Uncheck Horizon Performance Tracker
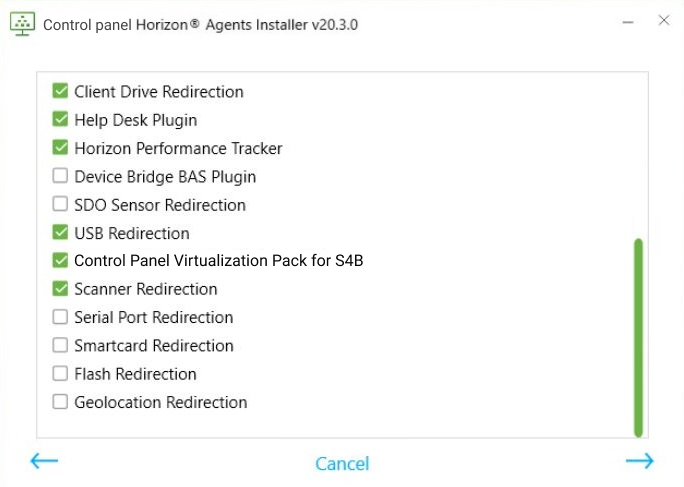Image resolution: width=684 pixels, height=487 pixels. (x=60, y=148)
